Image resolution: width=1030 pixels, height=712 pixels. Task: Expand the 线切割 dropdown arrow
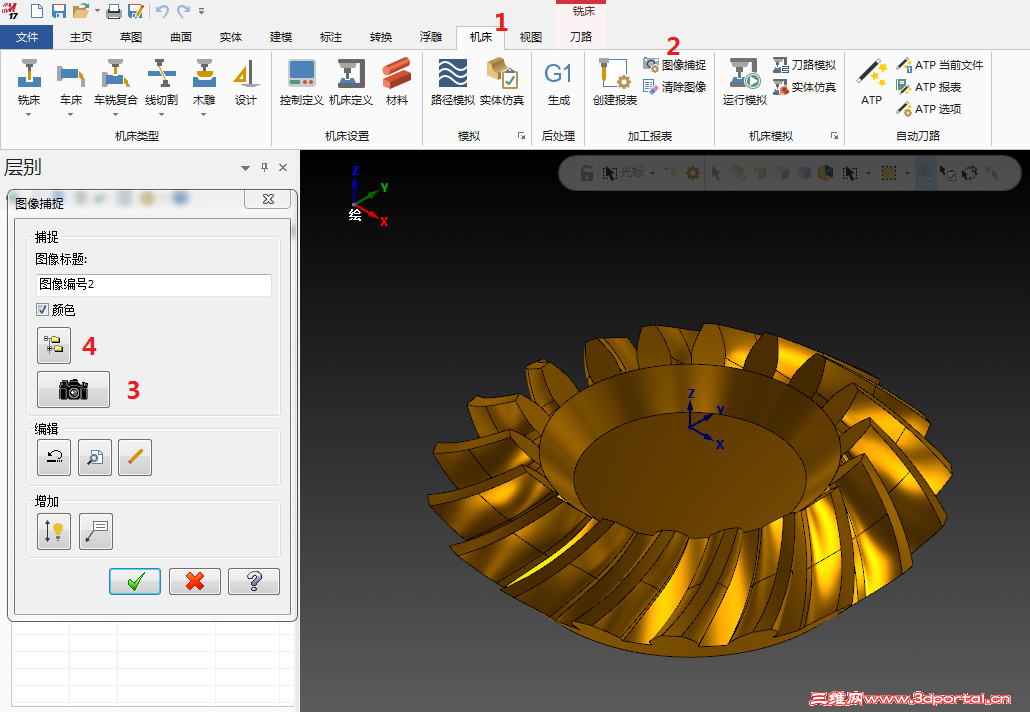point(161,115)
